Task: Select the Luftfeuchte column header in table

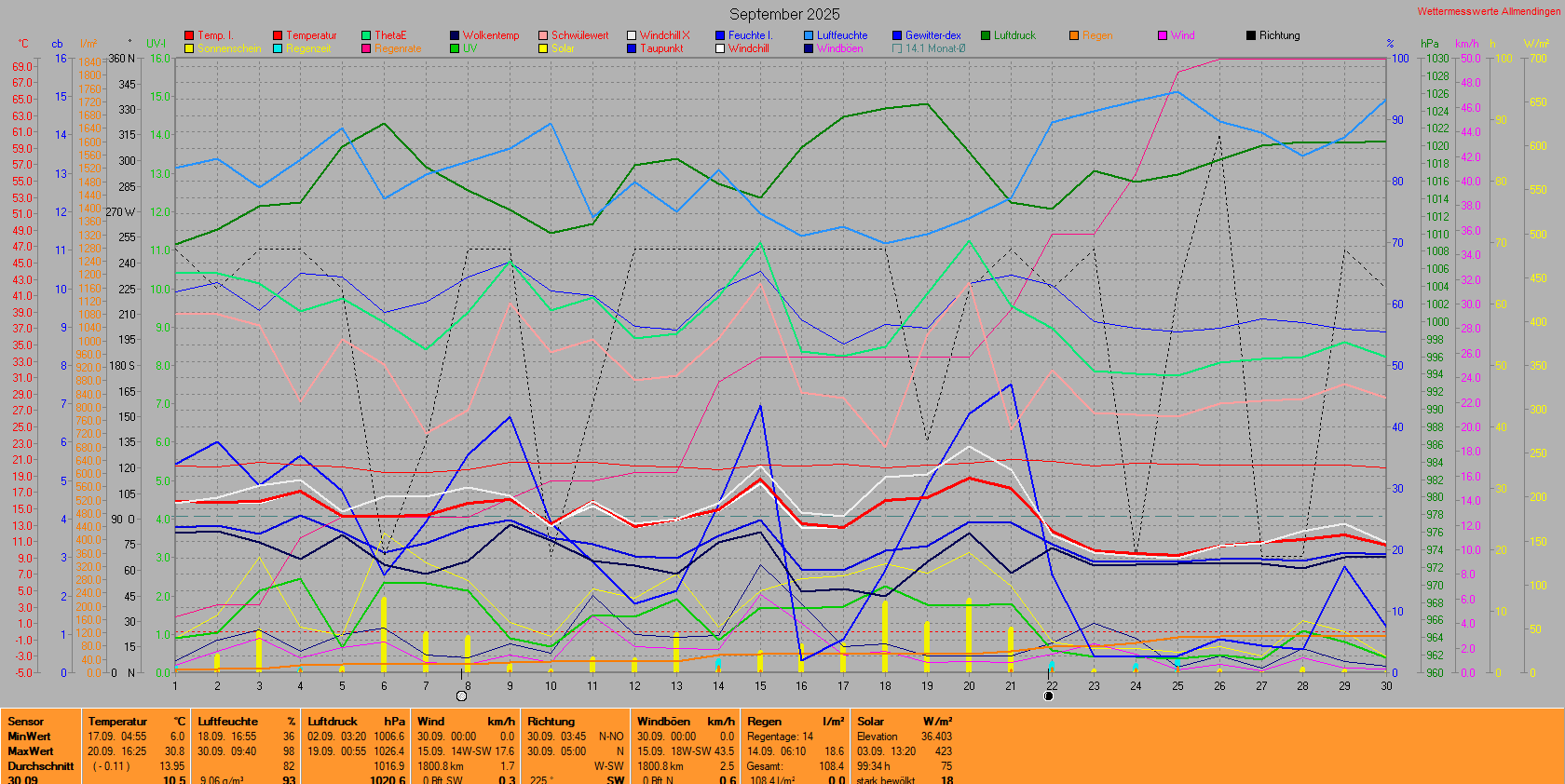Action: click(x=228, y=722)
